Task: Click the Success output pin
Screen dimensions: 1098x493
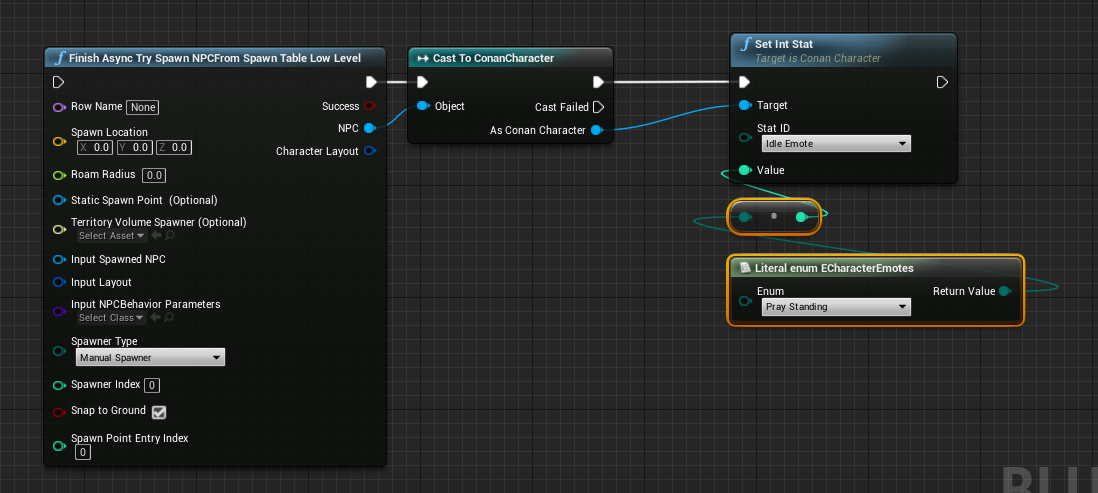Action: (x=369, y=106)
